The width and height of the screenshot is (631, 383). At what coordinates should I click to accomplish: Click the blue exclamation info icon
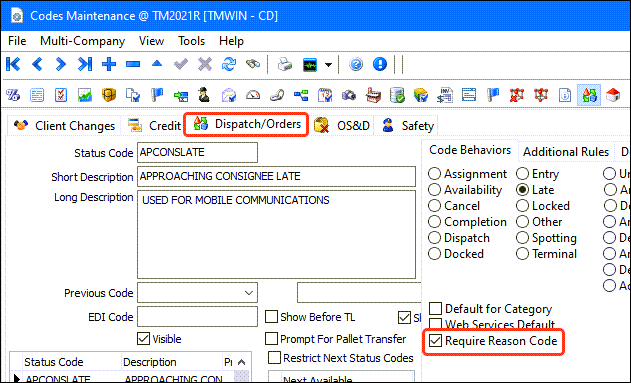click(x=380, y=64)
